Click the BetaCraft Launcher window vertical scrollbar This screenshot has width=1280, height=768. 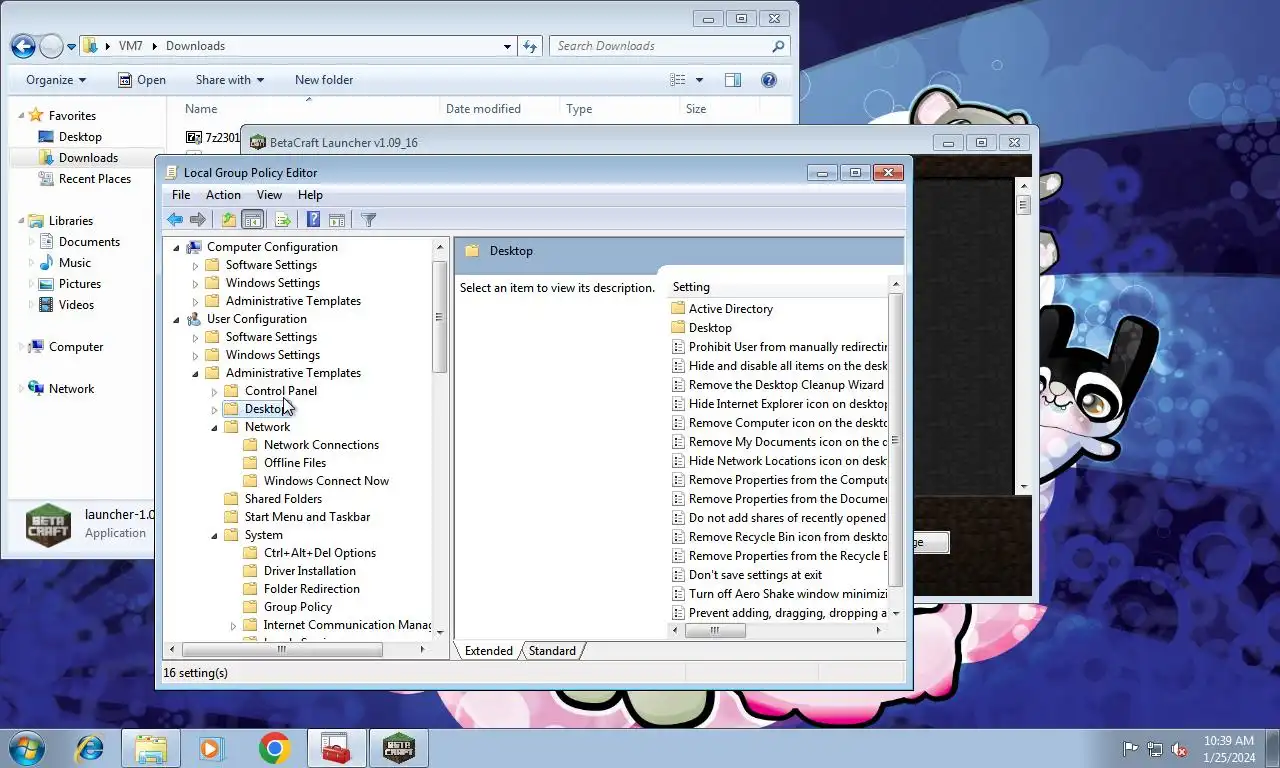(1023, 335)
